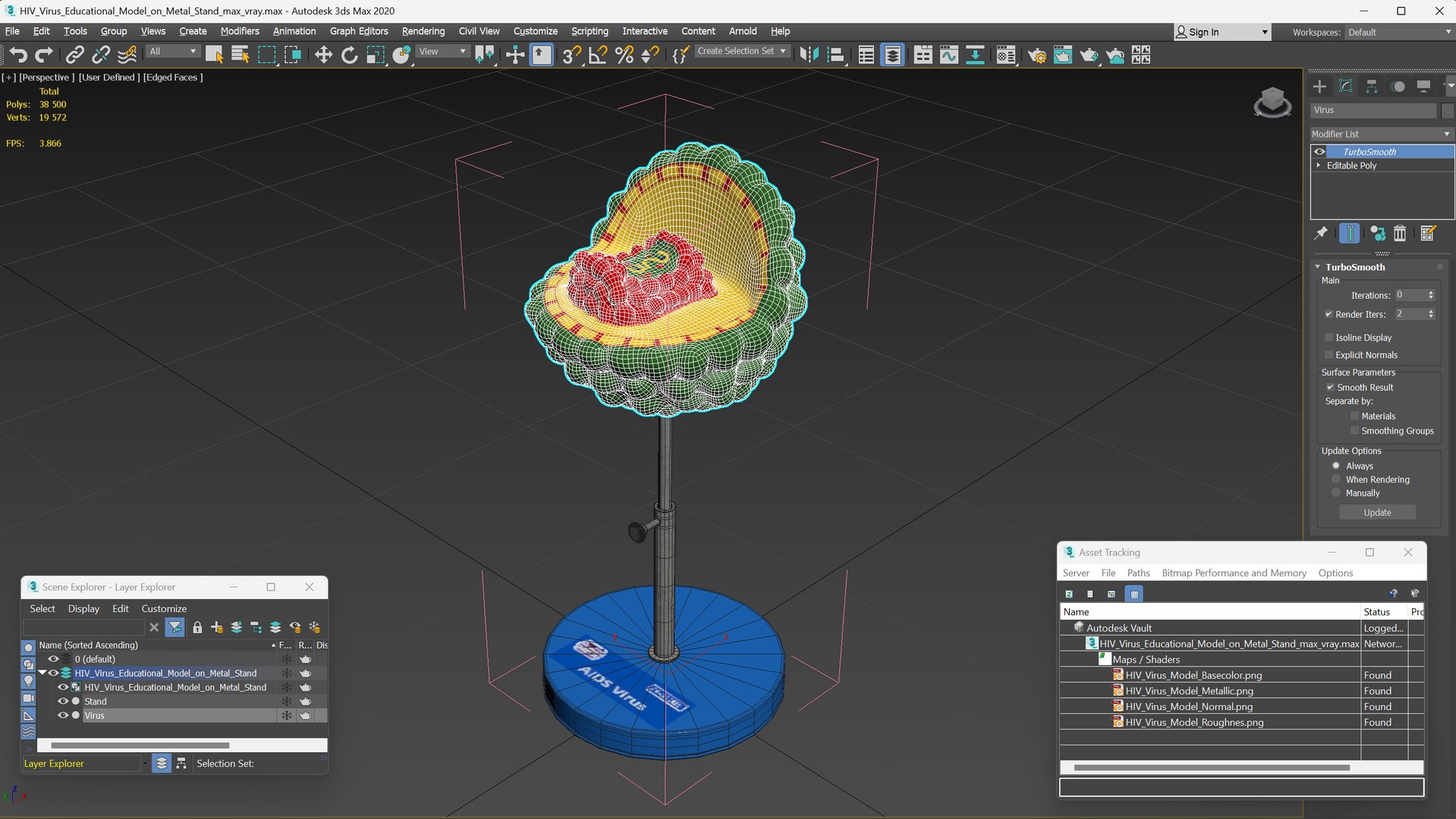Viewport: 1456px width, 819px height.
Task: Toggle the Percent Snap icon
Action: [624, 55]
